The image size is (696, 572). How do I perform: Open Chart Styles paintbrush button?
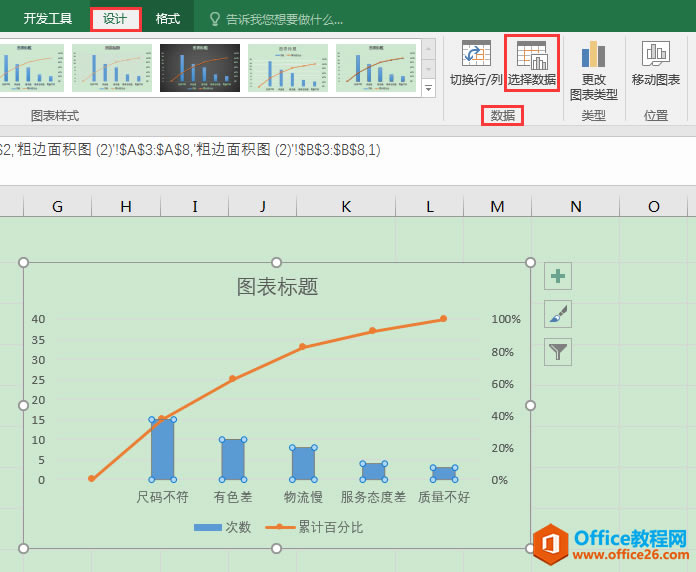[x=558, y=314]
